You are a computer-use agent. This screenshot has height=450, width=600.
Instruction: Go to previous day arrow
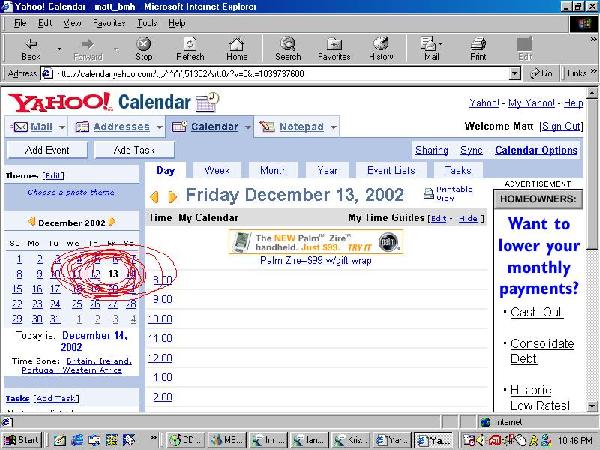[x=154, y=197]
